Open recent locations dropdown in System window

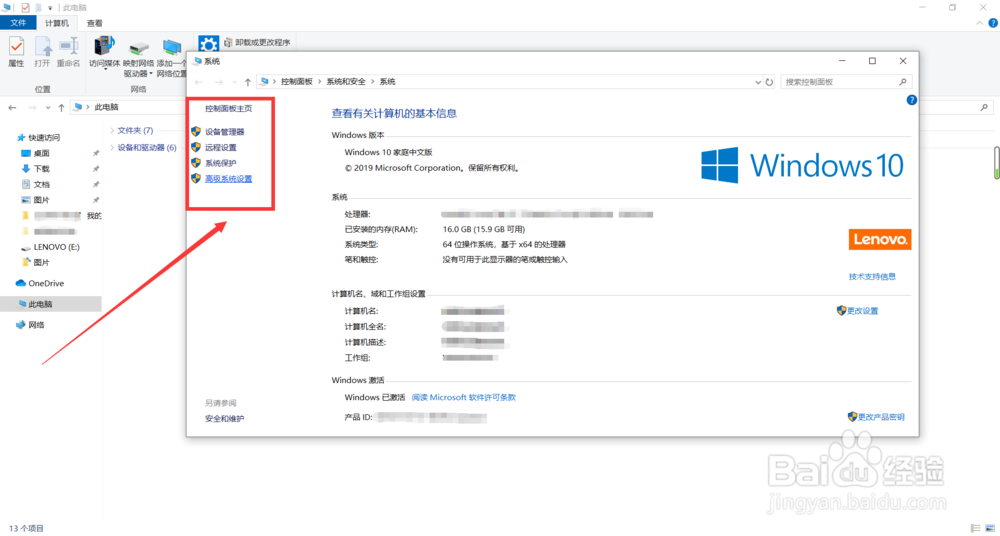click(x=234, y=82)
